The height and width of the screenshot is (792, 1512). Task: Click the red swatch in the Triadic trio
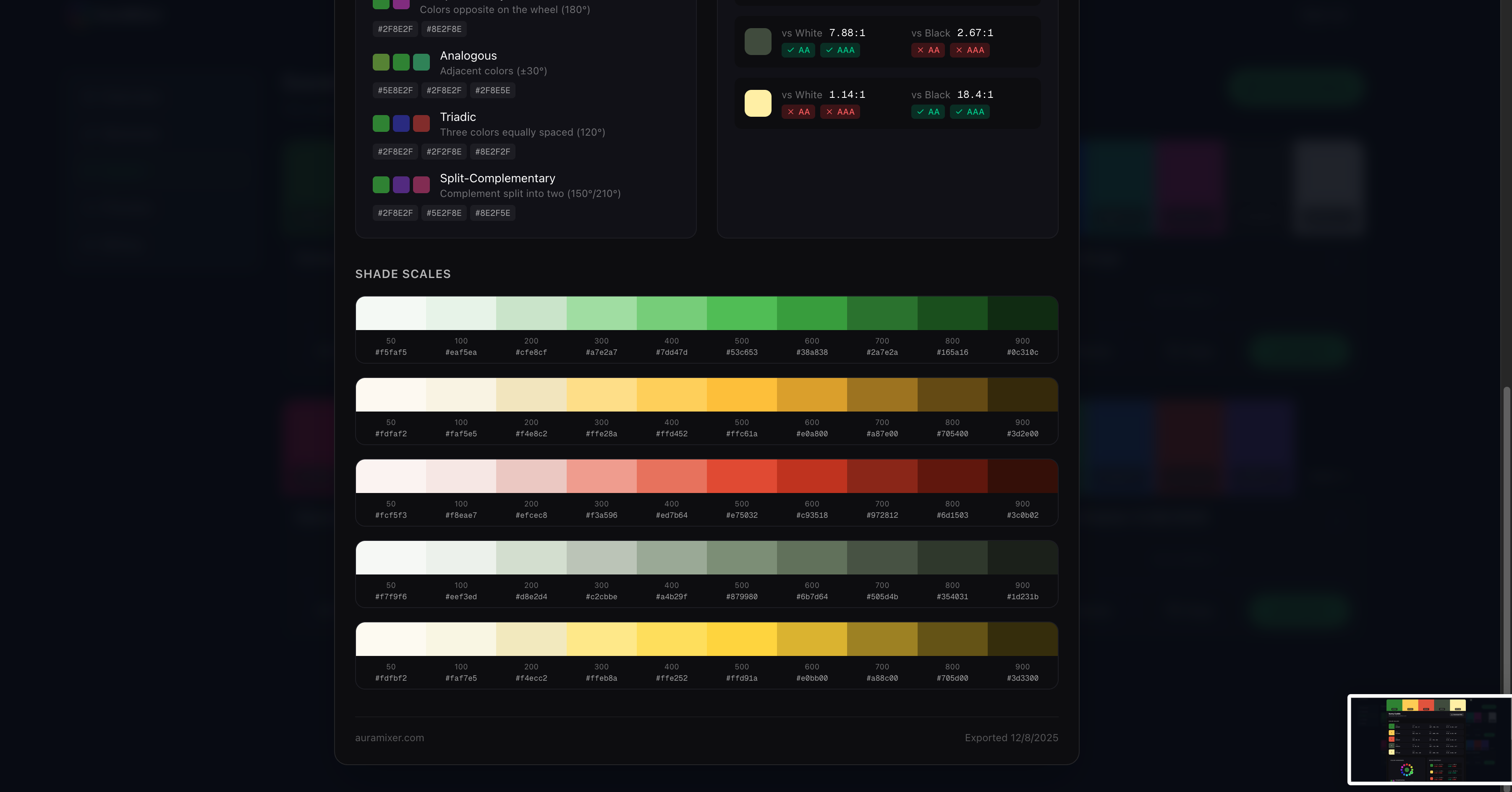tap(421, 123)
